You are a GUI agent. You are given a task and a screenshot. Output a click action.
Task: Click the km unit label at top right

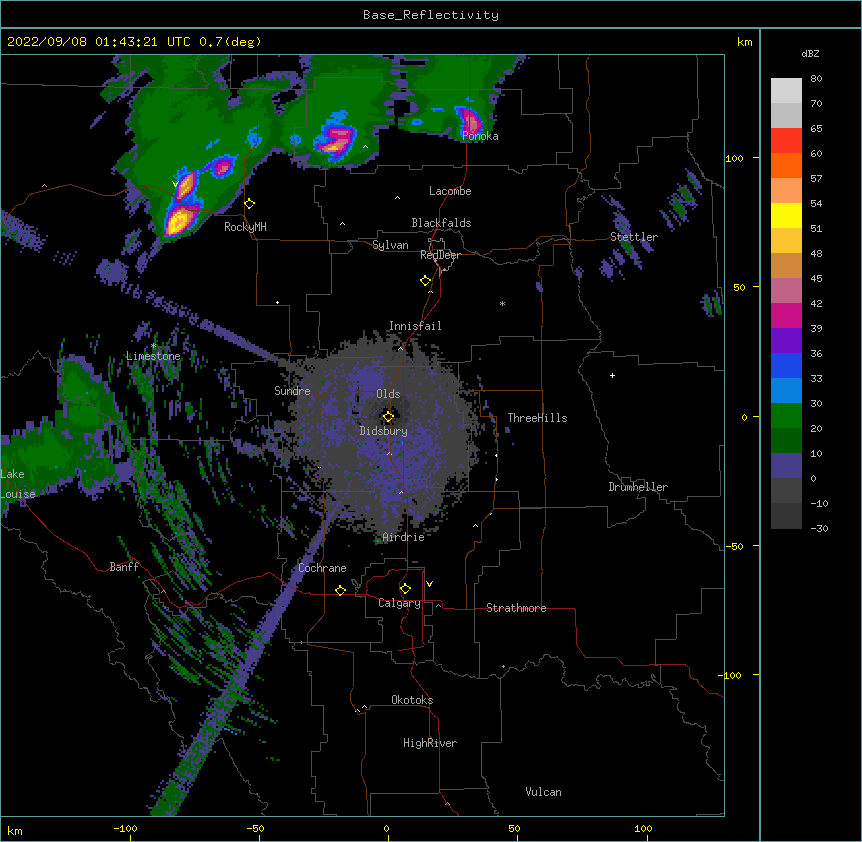(744, 42)
